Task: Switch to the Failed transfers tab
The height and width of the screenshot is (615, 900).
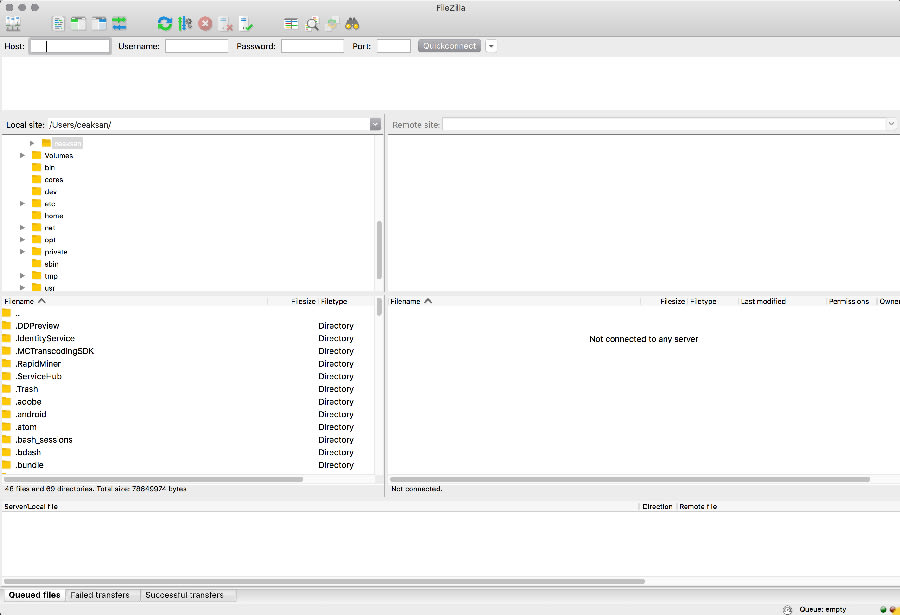Action: point(100,595)
